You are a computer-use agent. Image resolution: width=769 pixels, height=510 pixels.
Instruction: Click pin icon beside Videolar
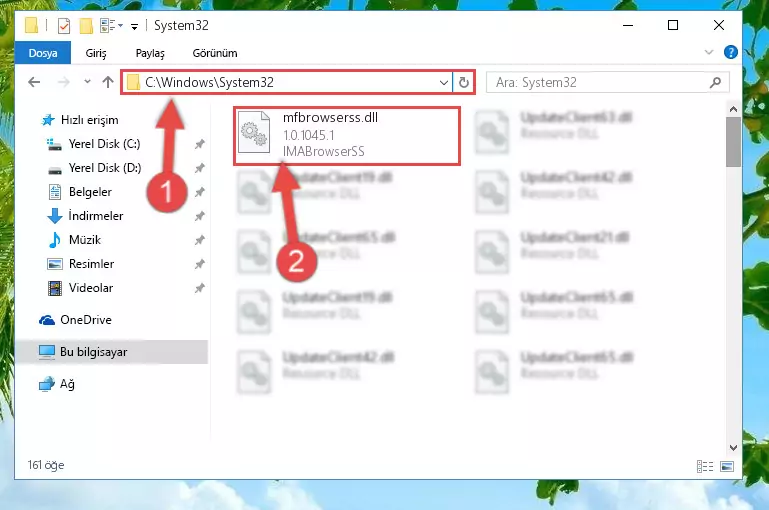coord(200,288)
